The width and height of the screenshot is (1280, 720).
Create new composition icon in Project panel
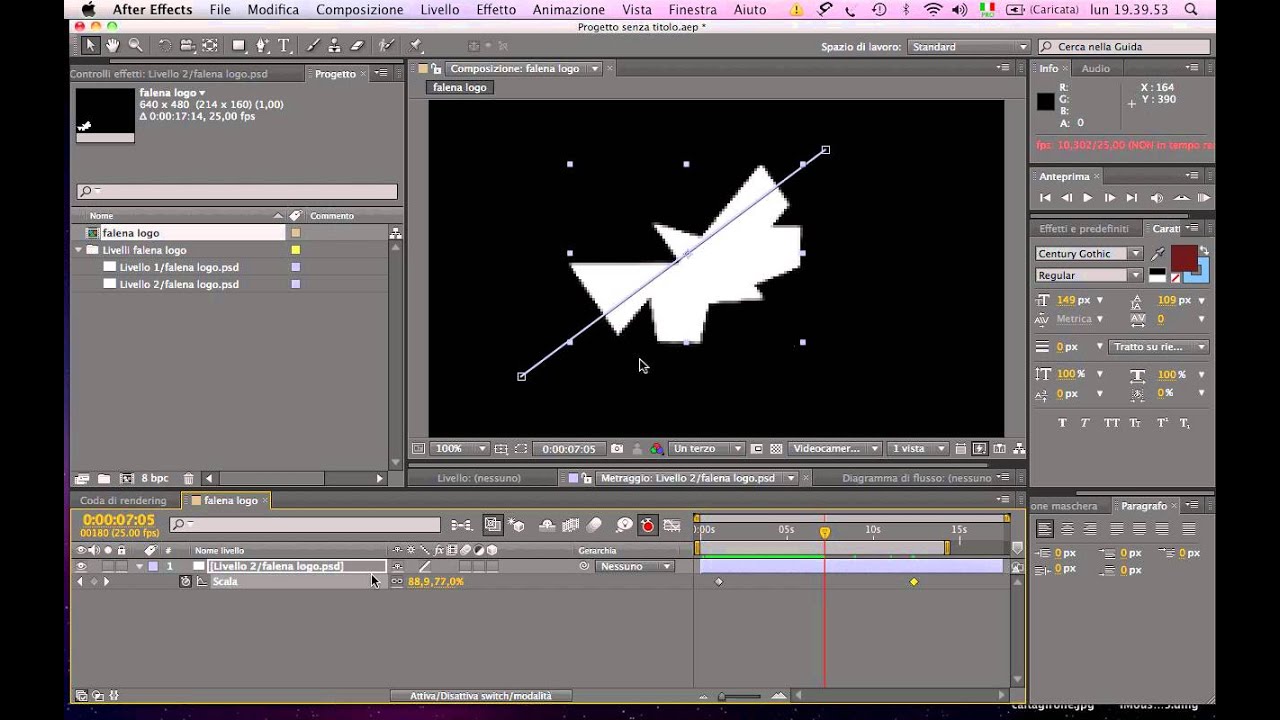point(127,479)
